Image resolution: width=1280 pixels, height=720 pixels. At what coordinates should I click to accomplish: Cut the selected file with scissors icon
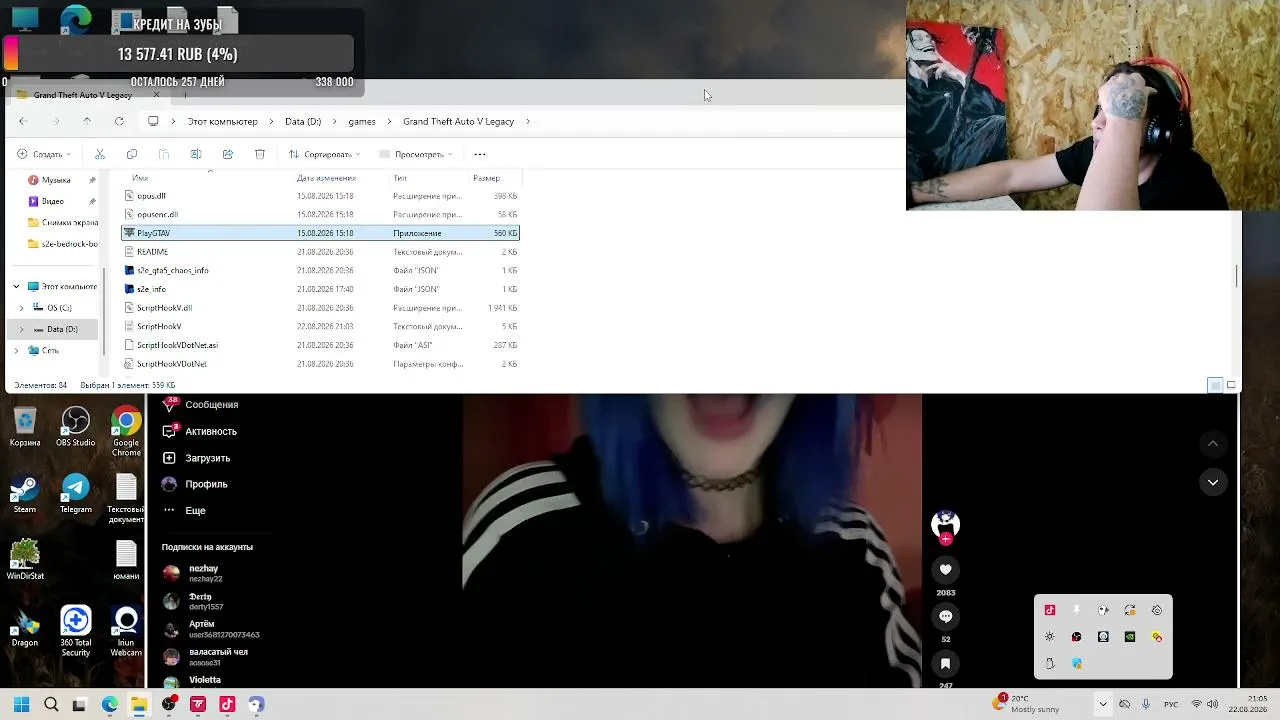tap(100, 154)
